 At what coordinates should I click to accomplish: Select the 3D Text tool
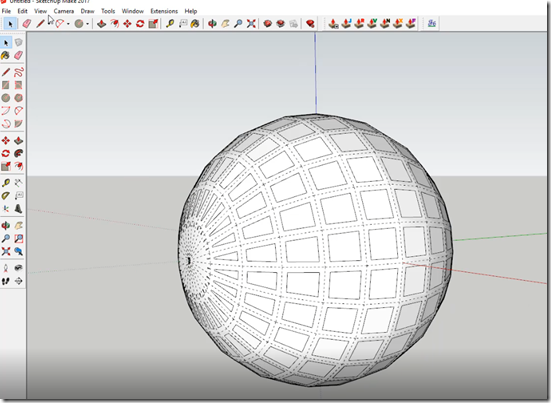pyautogui.click(x=18, y=209)
